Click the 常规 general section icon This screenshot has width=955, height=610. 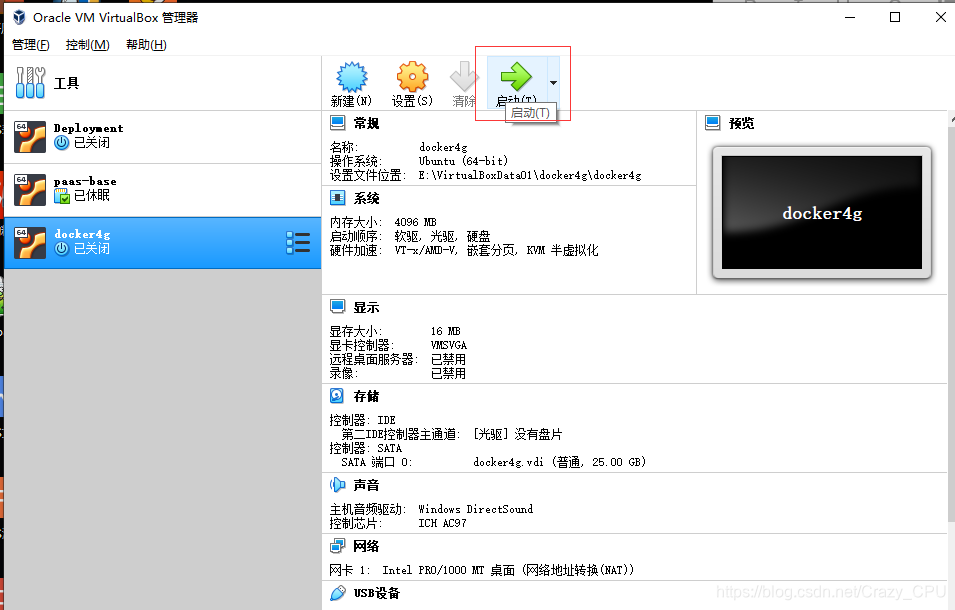[x=337, y=123]
